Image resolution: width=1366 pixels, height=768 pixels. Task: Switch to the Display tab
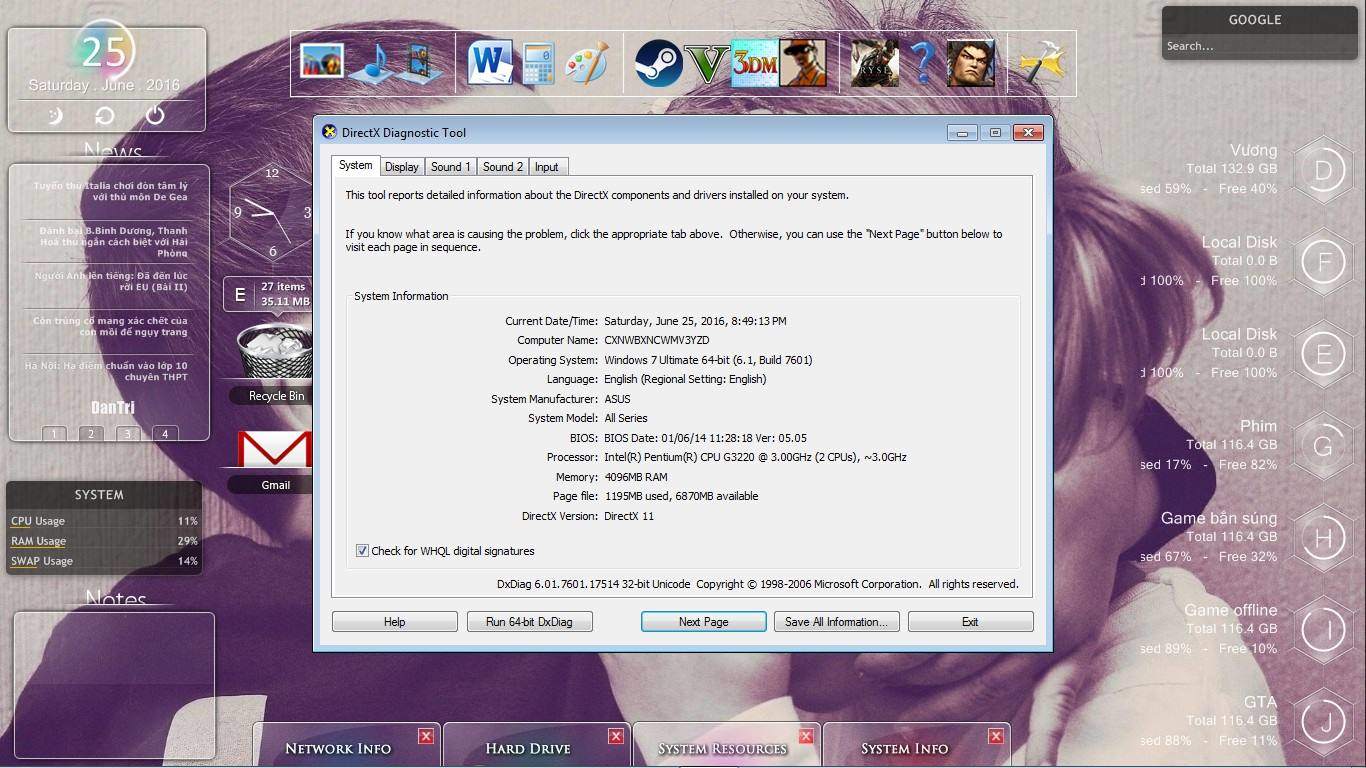point(401,167)
